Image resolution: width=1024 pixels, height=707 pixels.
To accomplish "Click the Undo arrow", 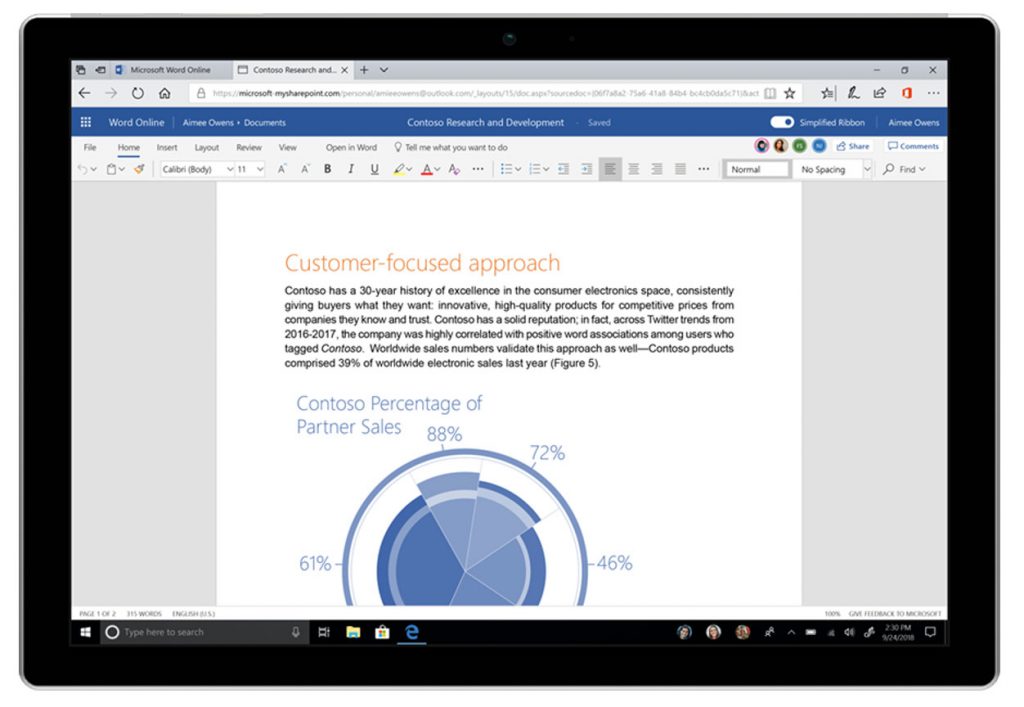I will tap(82, 170).
